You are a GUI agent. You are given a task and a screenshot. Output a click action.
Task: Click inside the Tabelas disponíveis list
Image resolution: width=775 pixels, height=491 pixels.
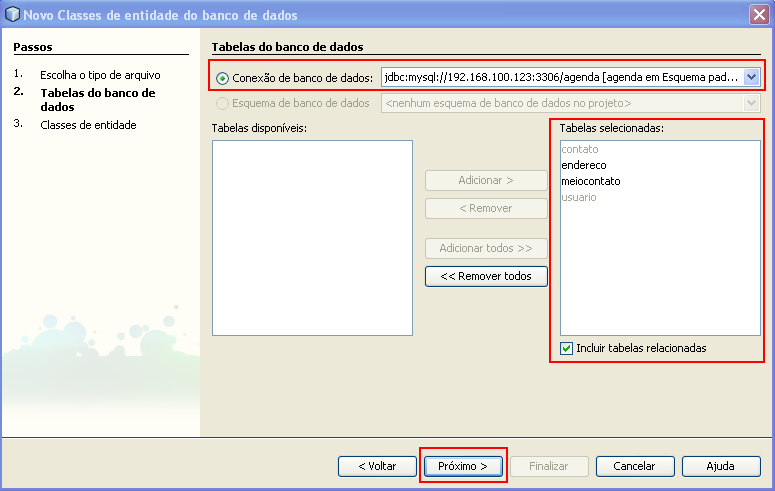tap(312, 237)
